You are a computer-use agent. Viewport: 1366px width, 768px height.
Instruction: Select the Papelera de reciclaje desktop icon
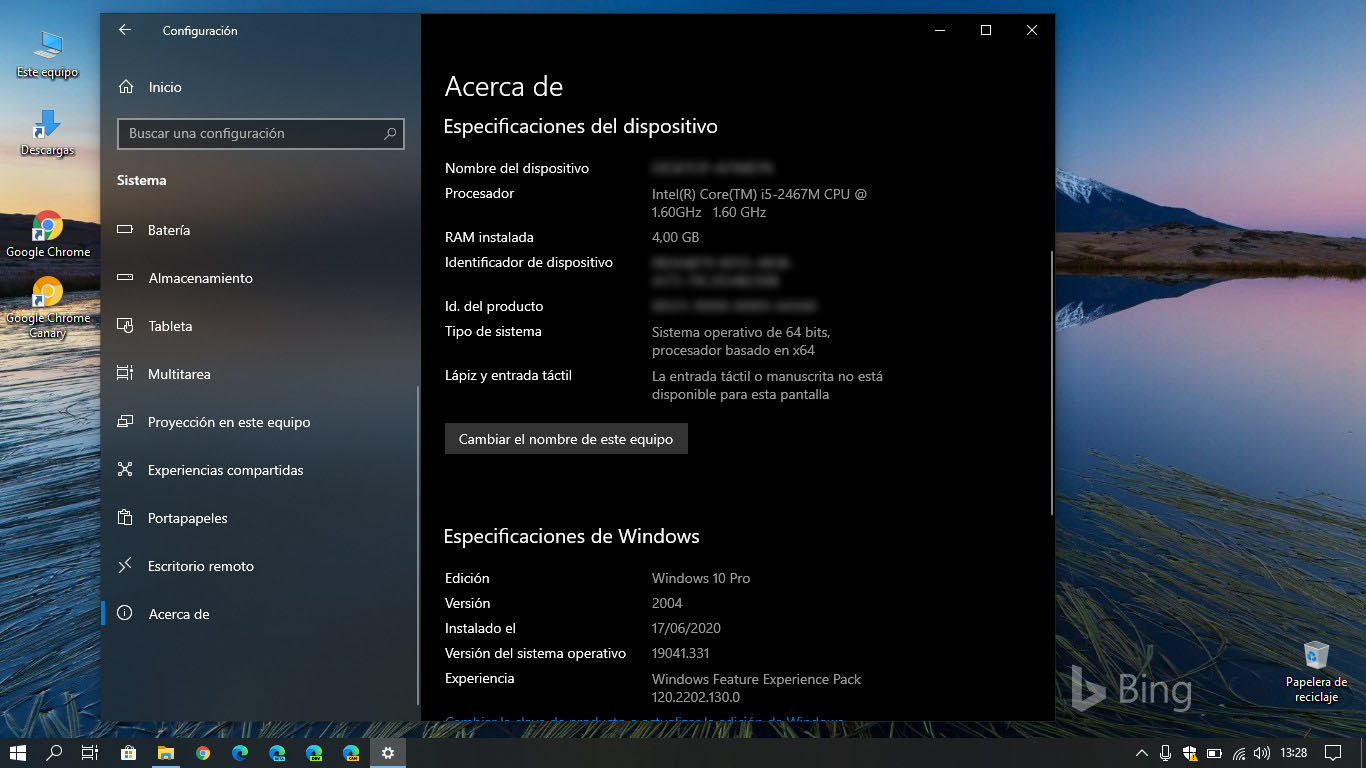point(1316,671)
